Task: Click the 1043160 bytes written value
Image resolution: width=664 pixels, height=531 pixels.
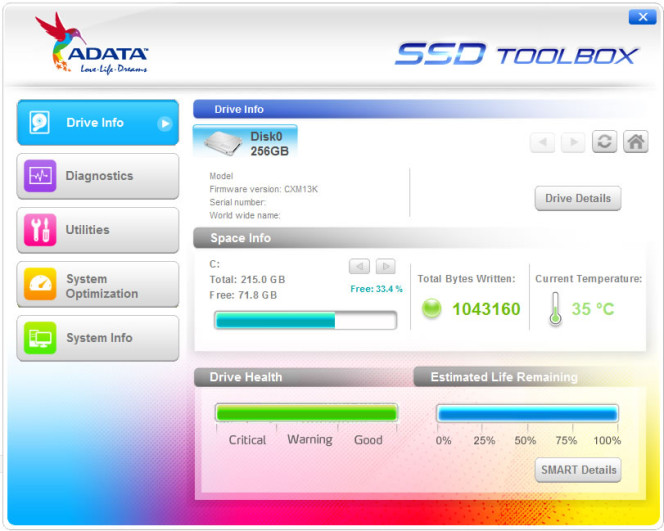Action: tap(486, 309)
